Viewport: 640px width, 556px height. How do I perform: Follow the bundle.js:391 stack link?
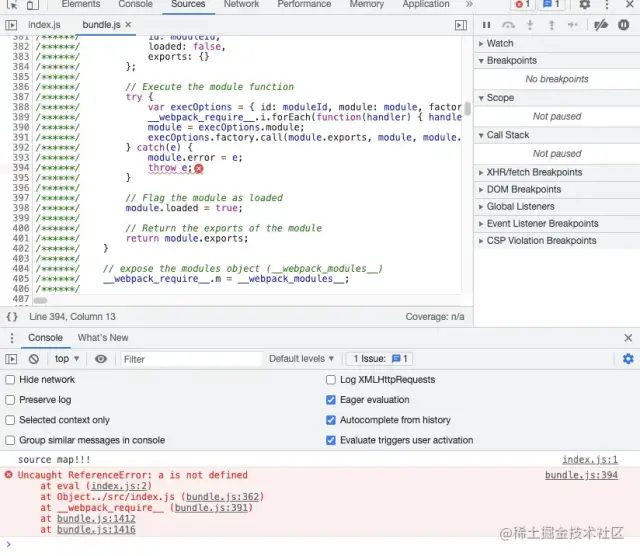coord(211,508)
